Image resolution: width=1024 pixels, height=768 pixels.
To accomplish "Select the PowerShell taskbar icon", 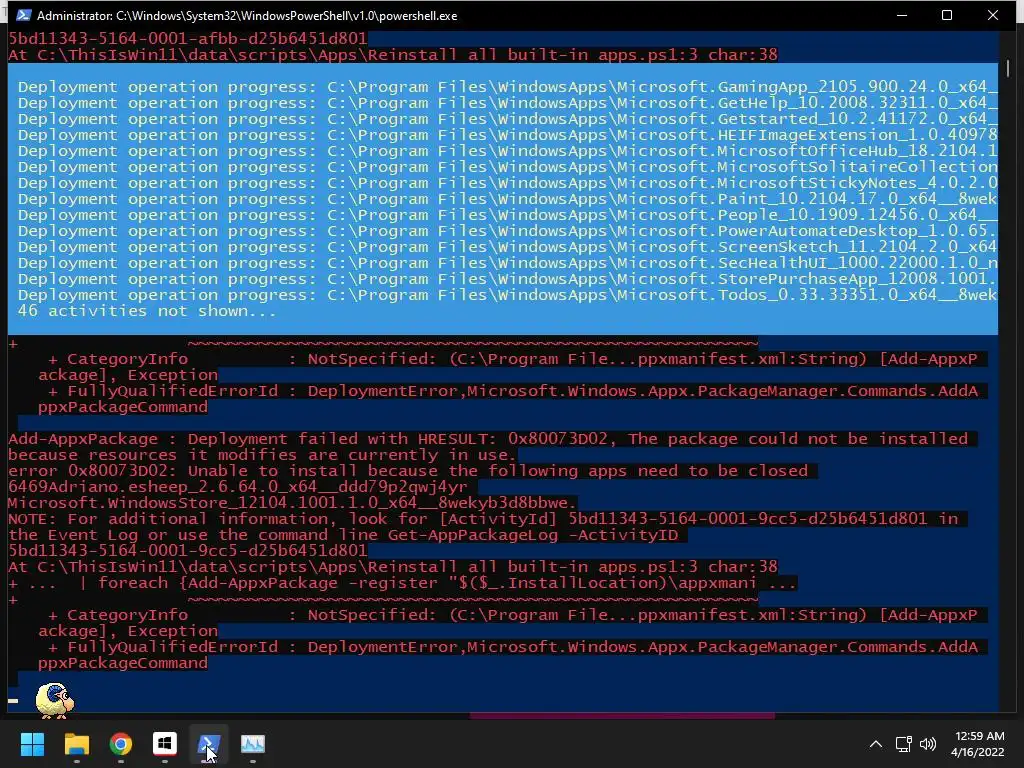I will pyautogui.click(x=209, y=744).
